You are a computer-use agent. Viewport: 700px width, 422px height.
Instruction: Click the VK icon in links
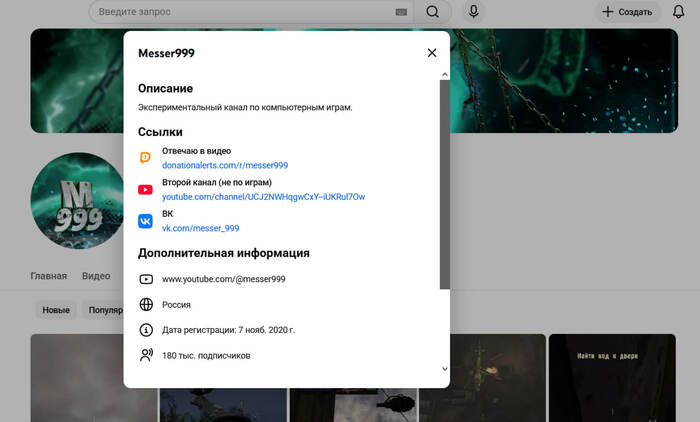(x=145, y=221)
